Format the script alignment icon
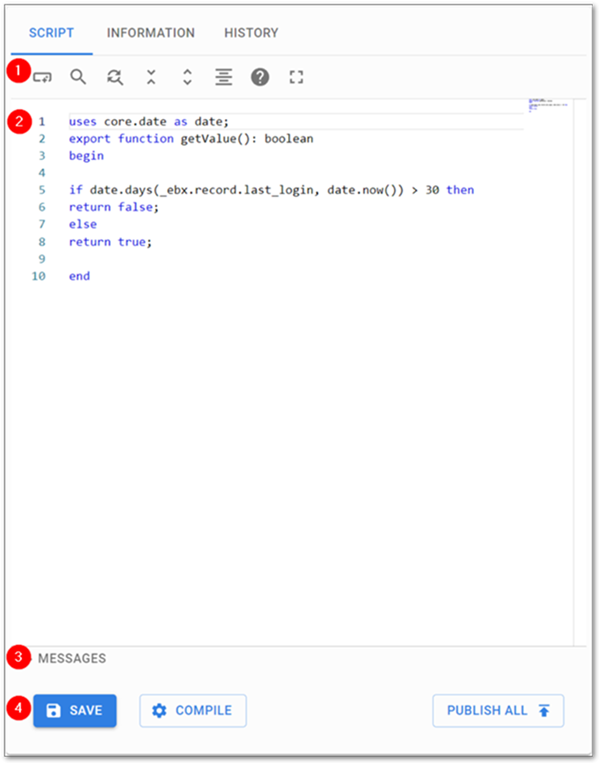Viewport: 600px width, 764px height. [x=224, y=77]
